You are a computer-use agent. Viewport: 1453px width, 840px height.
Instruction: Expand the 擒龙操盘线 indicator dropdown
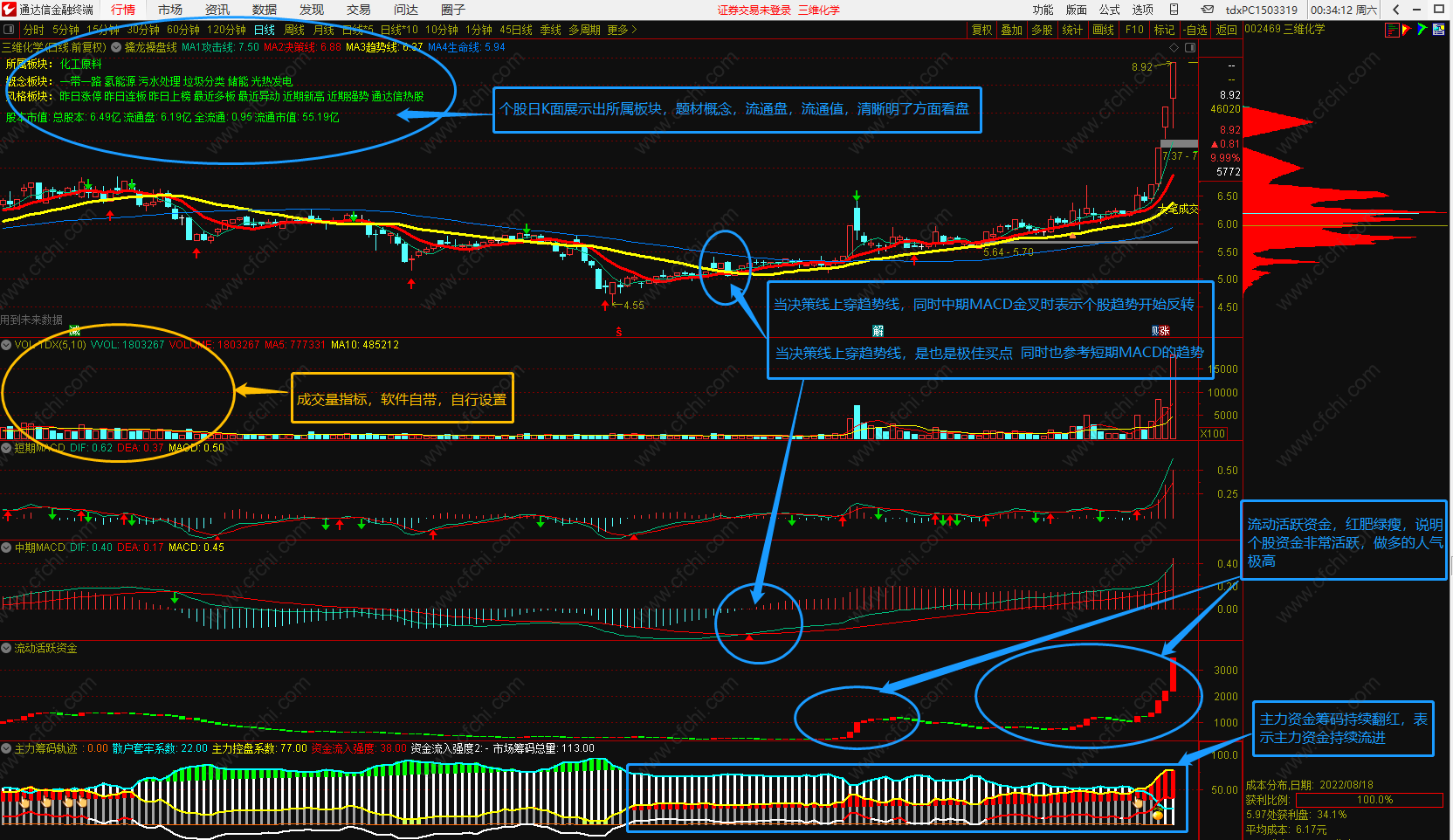click(x=116, y=47)
